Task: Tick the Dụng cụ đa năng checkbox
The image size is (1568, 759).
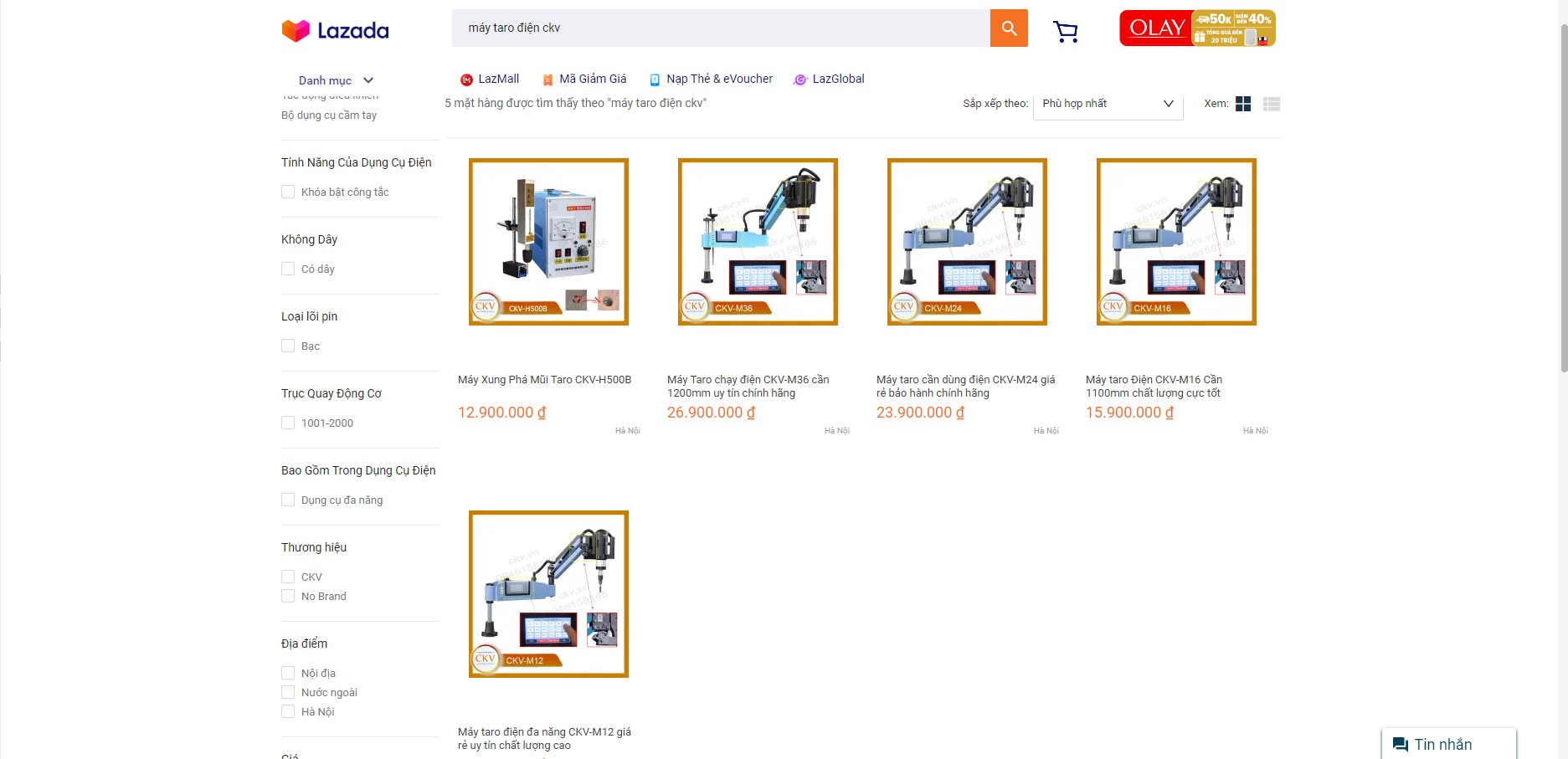Action: (x=288, y=500)
